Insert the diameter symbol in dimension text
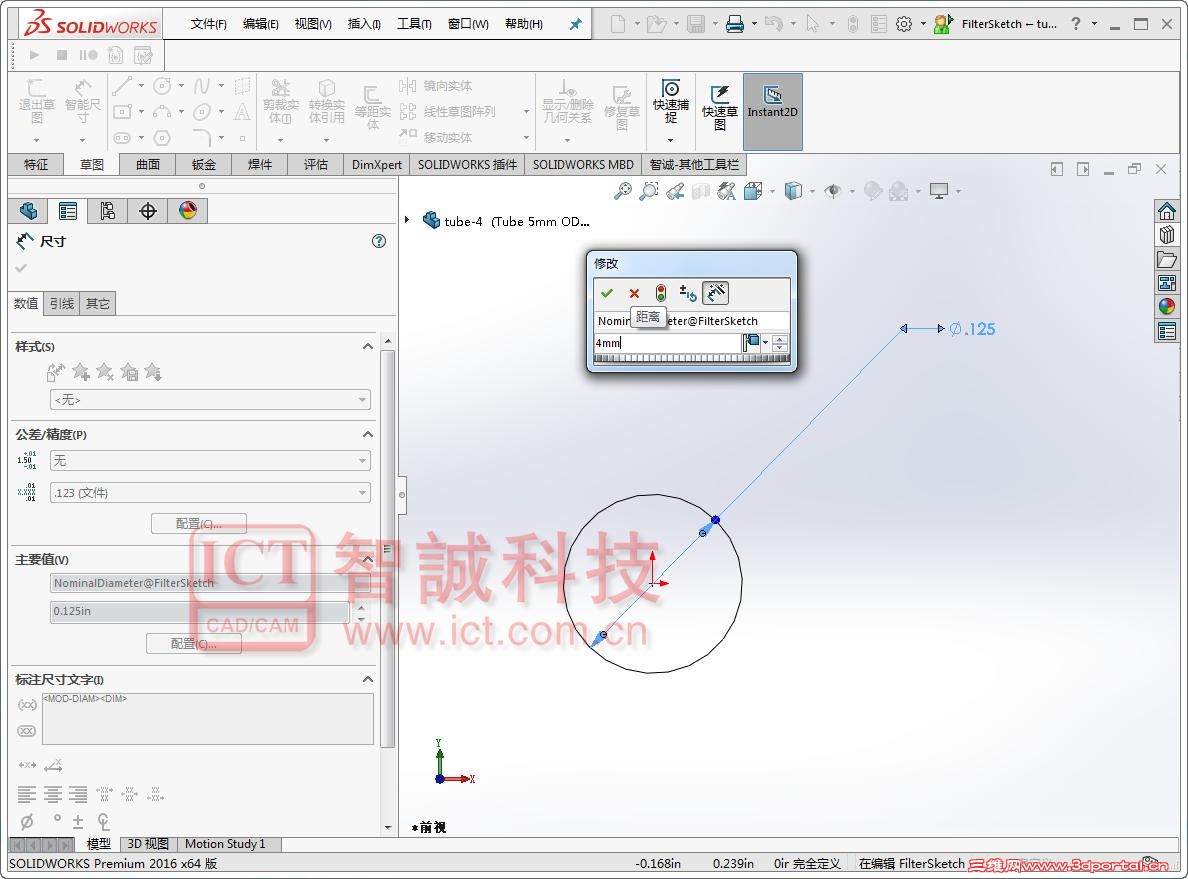Image resolution: width=1188 pixels, height=879 pixels. pos(27,821)
